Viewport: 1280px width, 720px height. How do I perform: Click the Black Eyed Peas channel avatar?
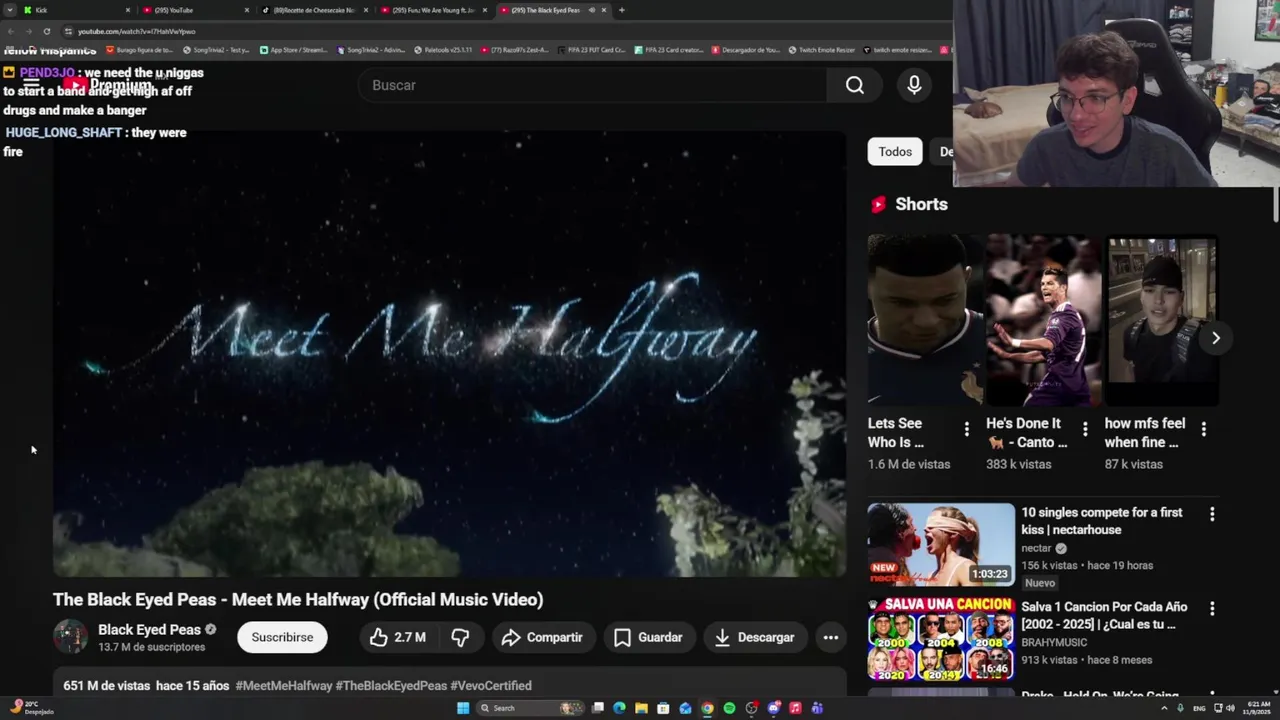70,637
